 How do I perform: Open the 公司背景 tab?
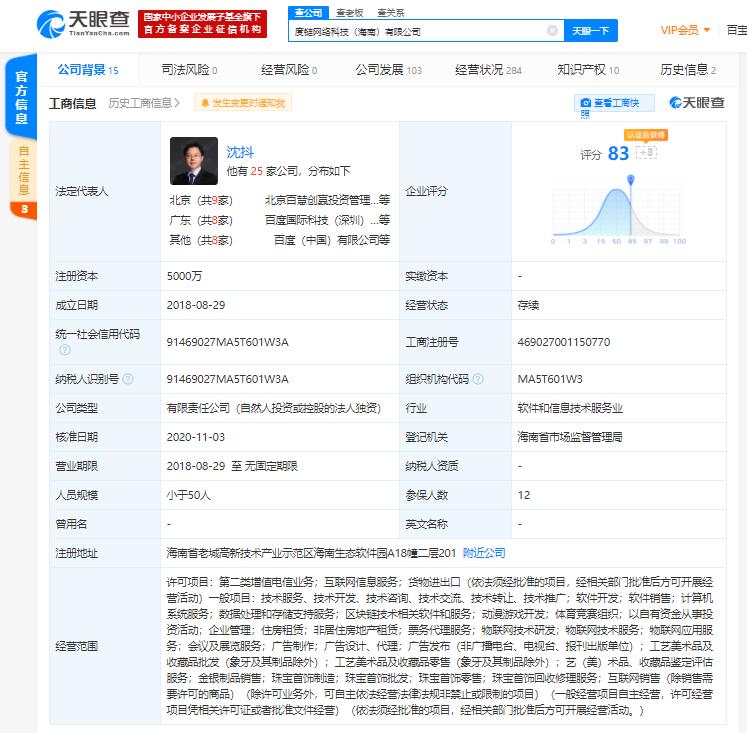pos(88,70)
